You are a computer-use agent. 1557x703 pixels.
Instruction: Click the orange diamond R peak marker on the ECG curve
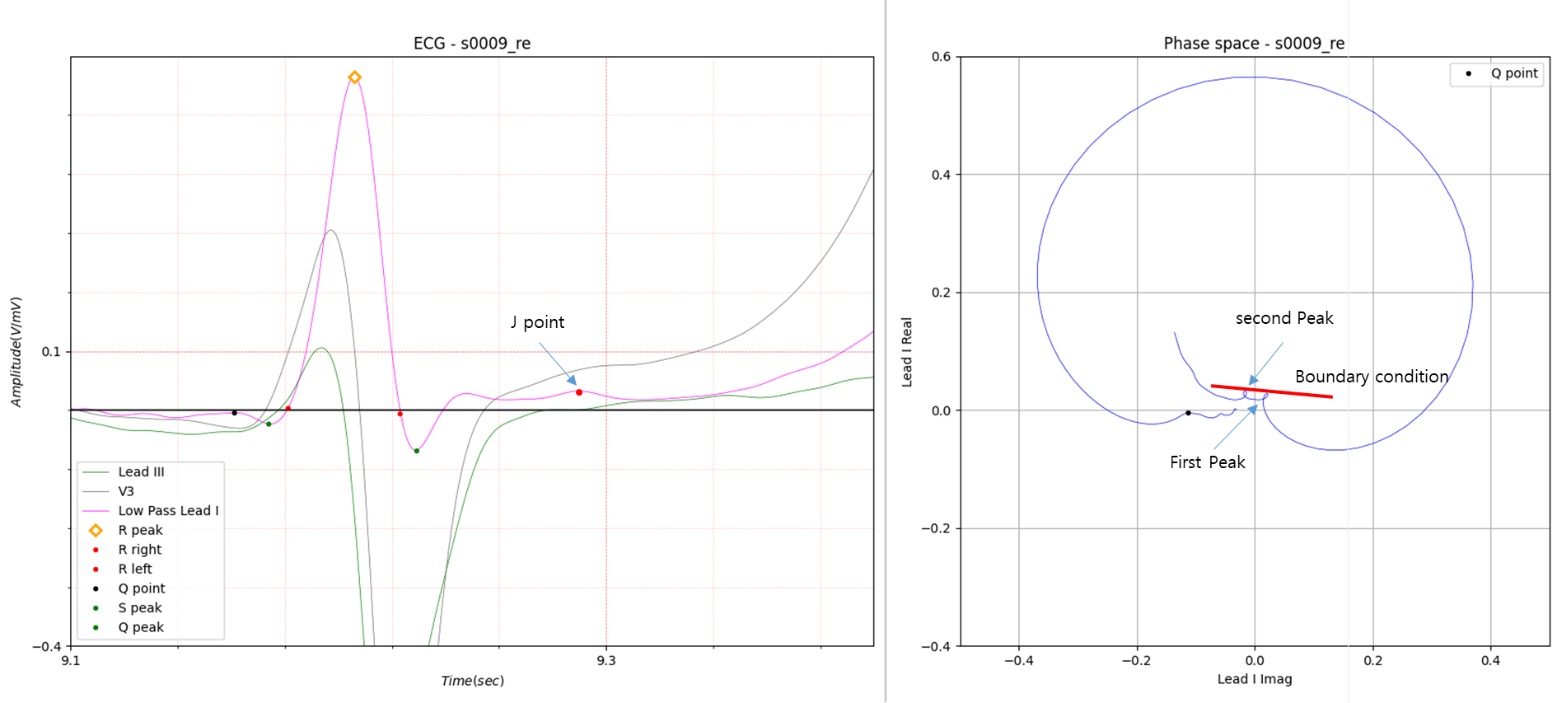point(354,77)
